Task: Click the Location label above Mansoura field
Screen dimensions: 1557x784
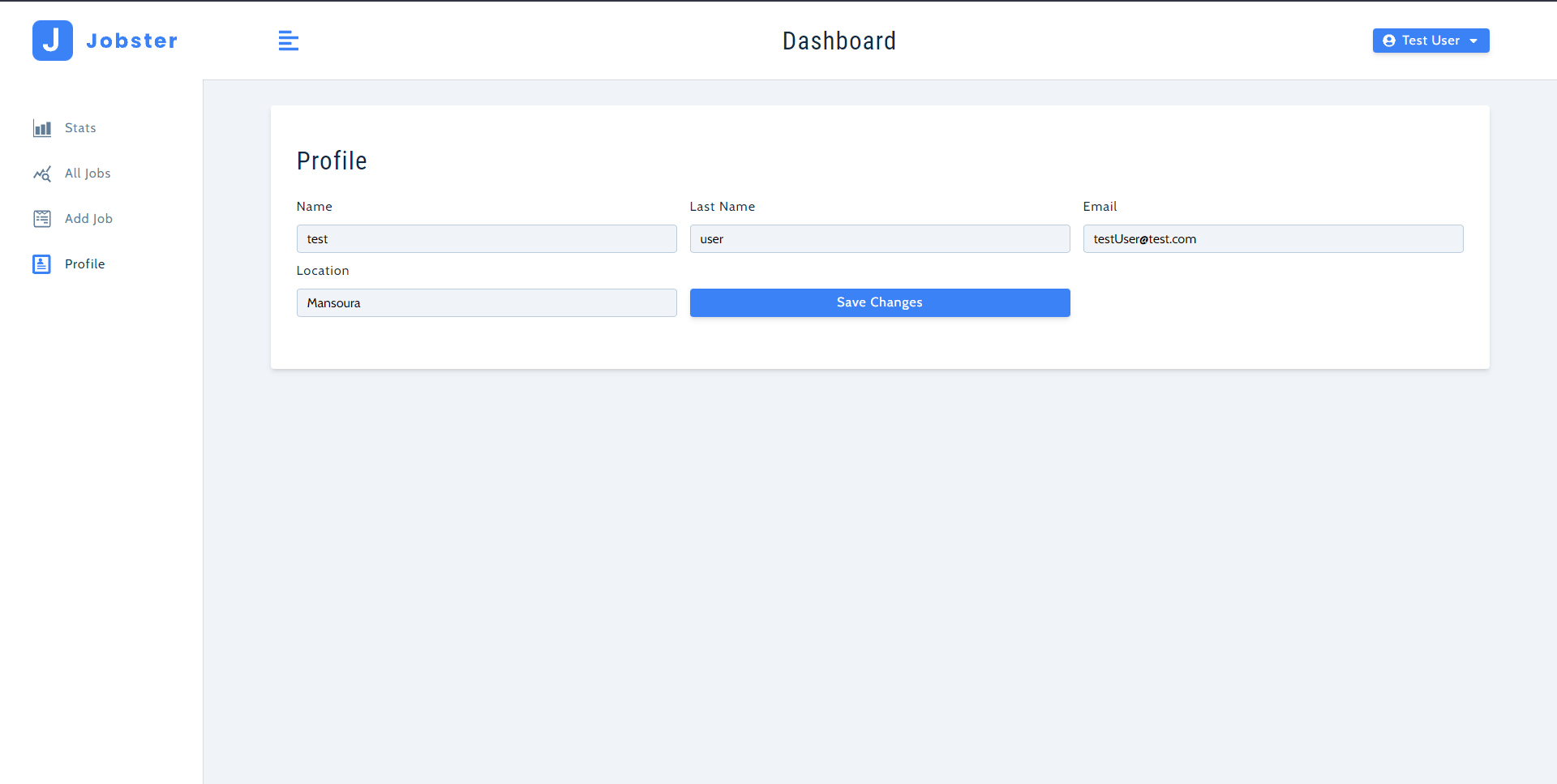Action: [323, 271]
